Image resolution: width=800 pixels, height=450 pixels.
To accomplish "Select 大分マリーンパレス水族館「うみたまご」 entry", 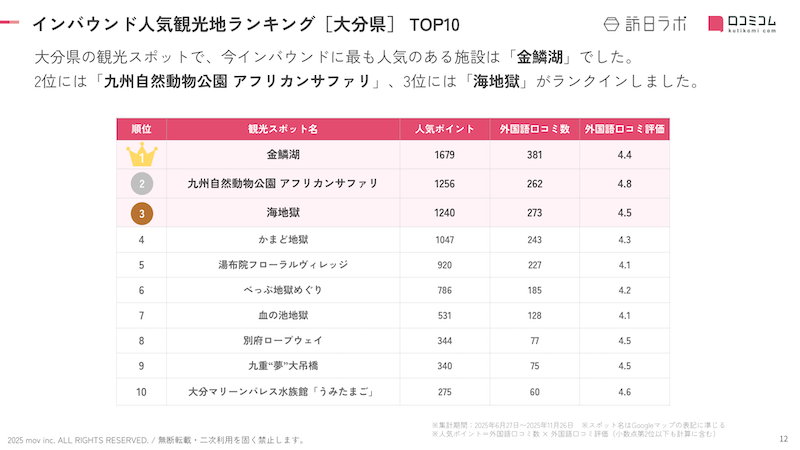I will click(283, 392).
